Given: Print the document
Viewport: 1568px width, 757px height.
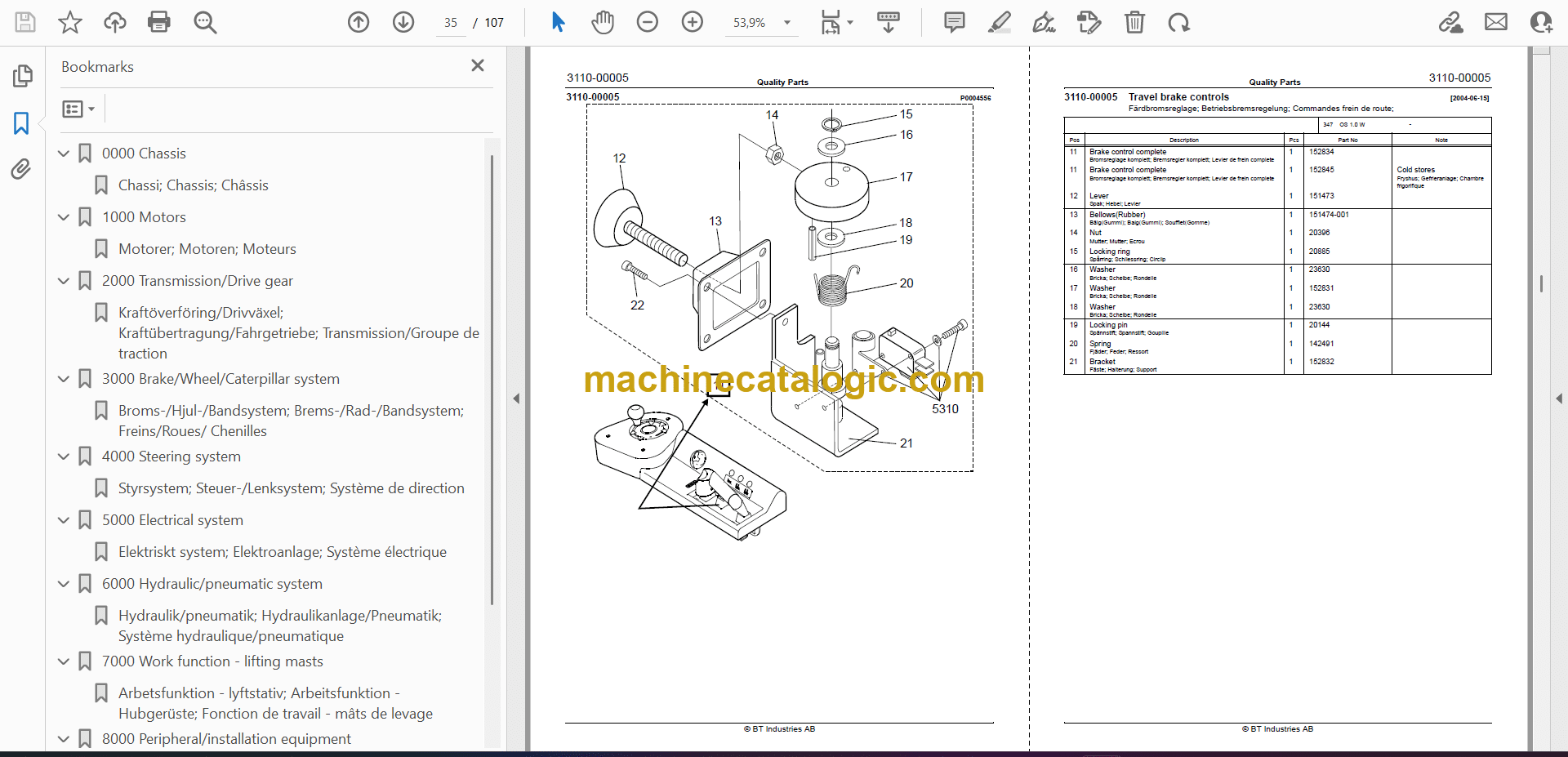Looking at the screenshot, I should [159, 22].
